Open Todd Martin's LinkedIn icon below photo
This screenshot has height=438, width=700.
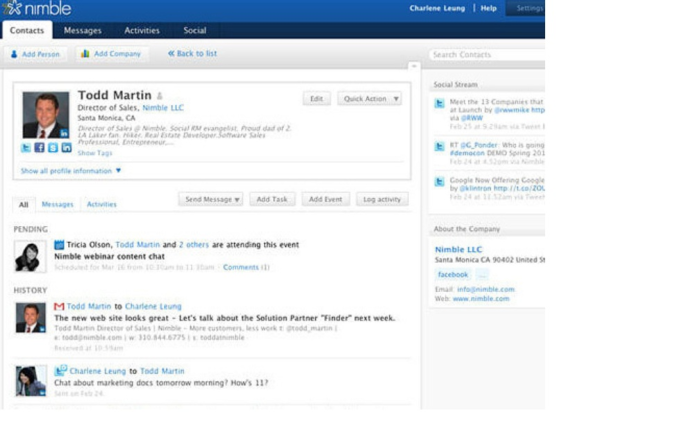[x=66, y=148]
